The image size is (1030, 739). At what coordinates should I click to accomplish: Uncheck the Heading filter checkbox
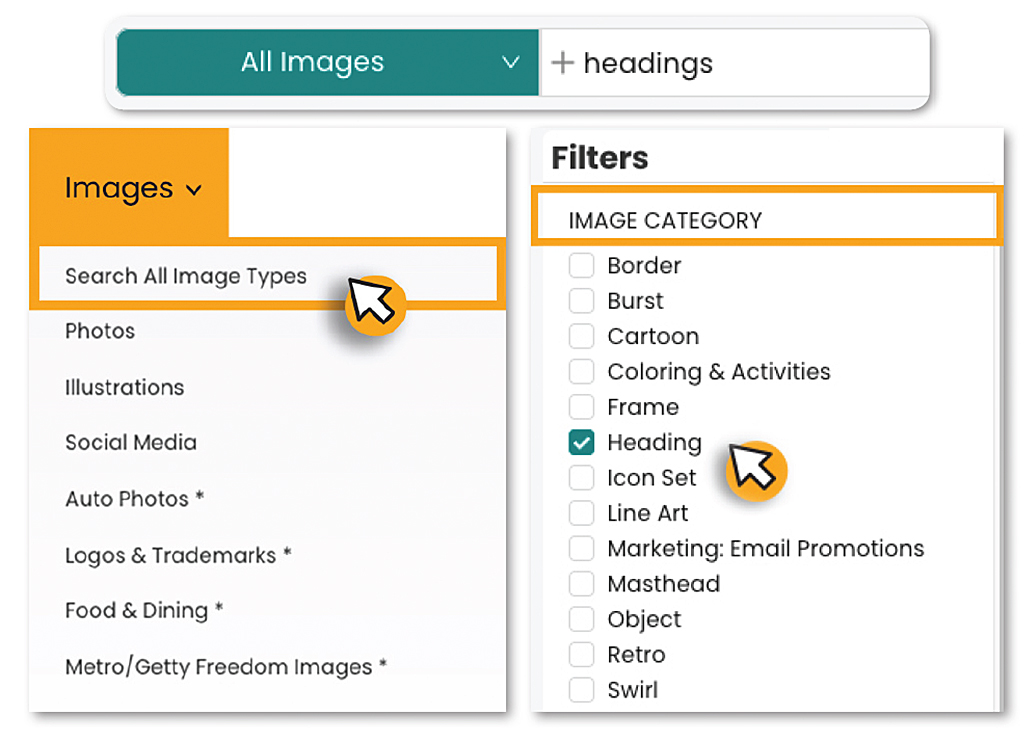[x=581, y=442]
